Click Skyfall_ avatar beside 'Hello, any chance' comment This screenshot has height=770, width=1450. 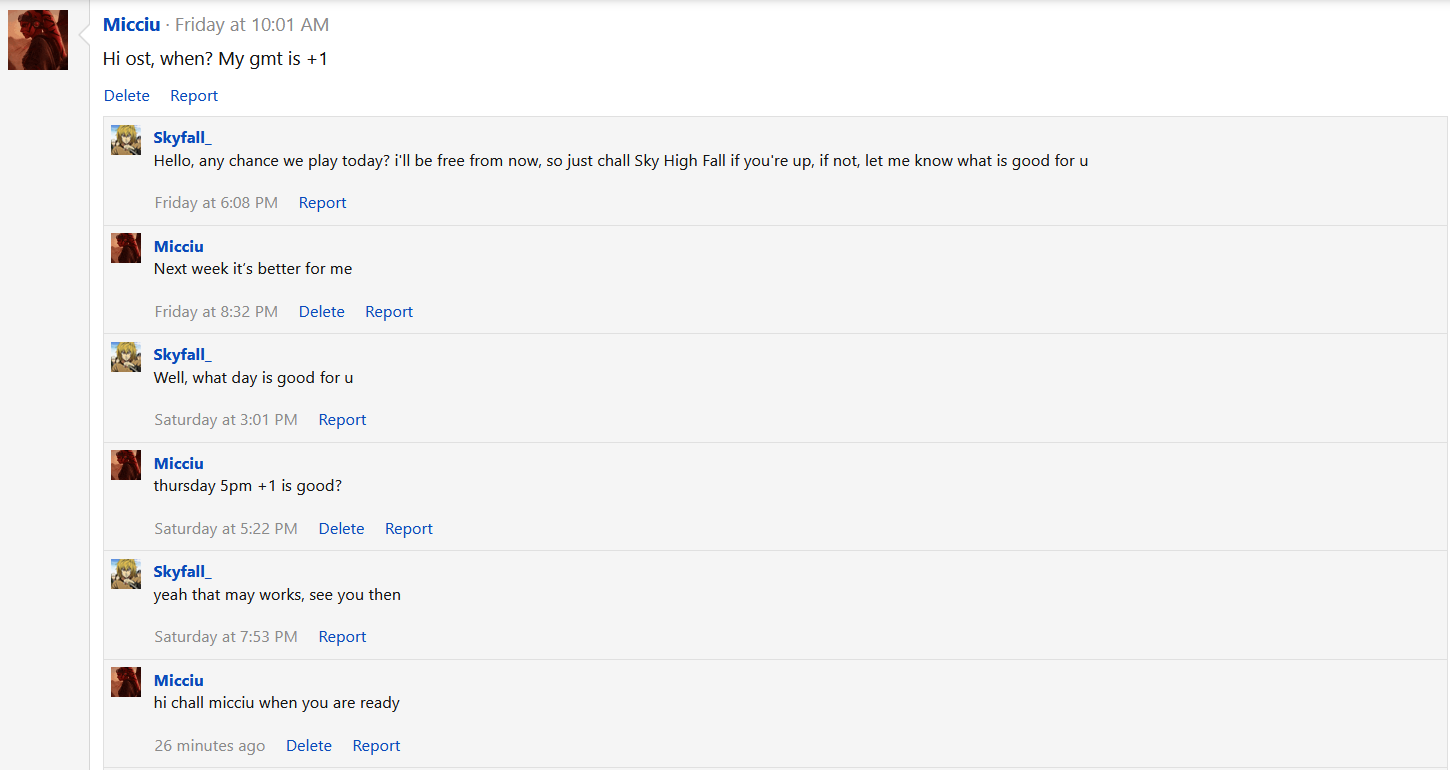(x=126, y=140)
